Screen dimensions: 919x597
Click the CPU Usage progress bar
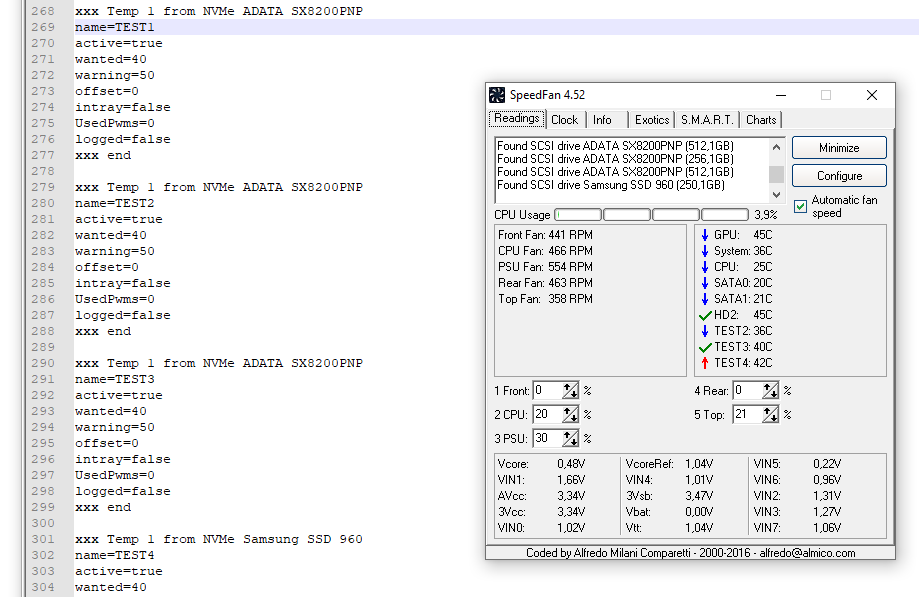(652, 215)
